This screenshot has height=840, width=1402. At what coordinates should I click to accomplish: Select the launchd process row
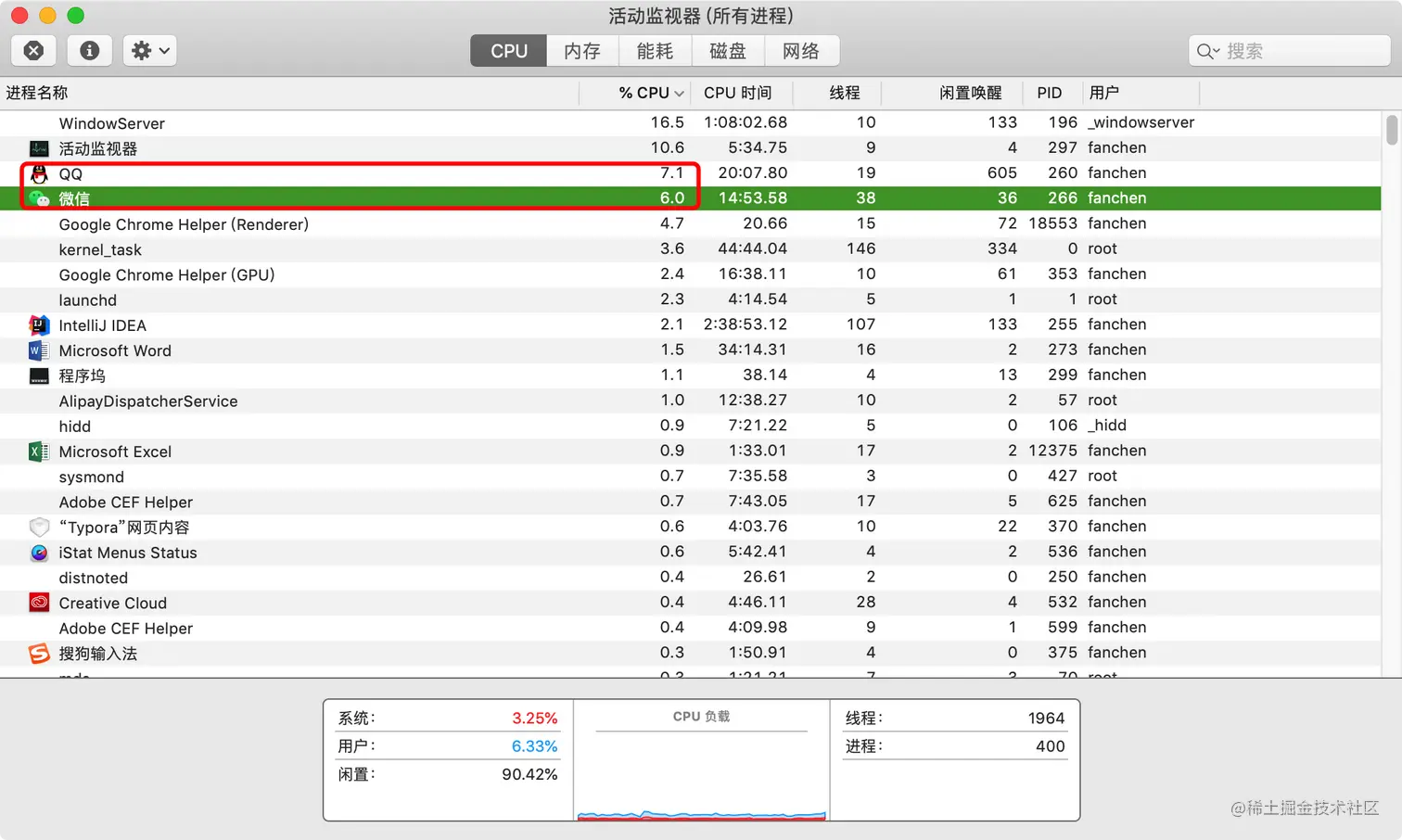691,299
